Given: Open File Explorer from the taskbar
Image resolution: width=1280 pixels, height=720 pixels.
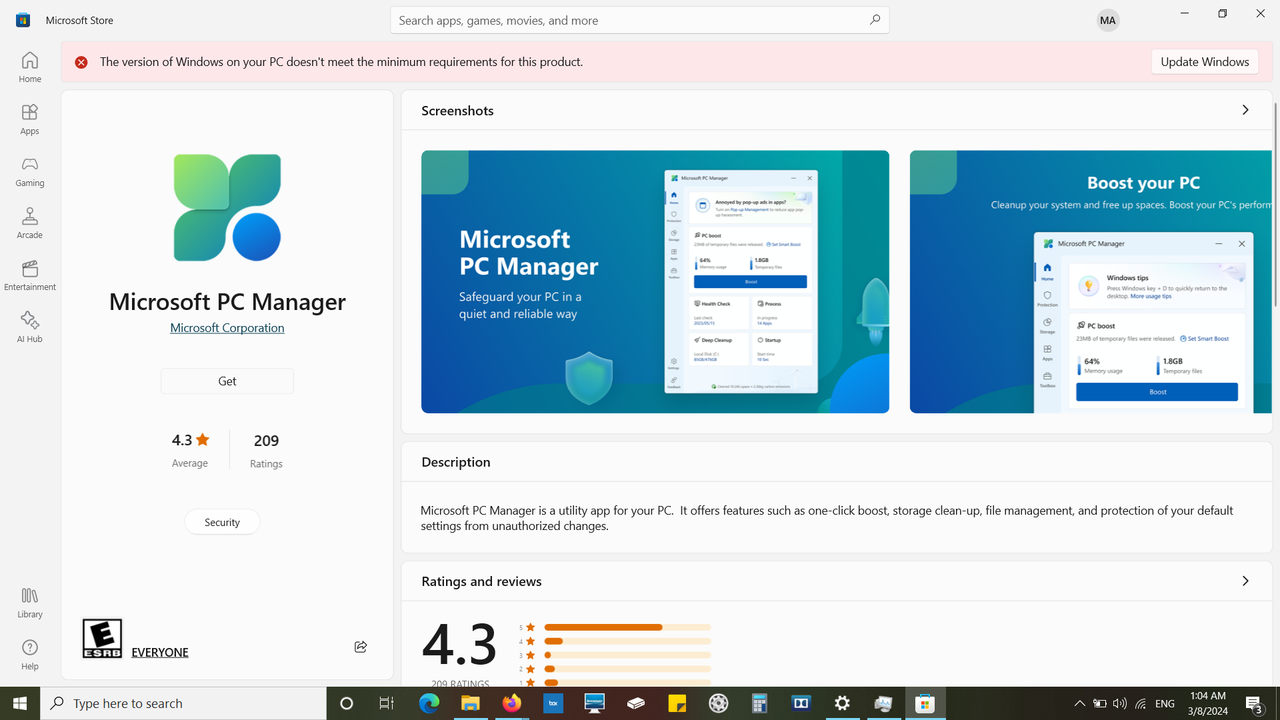Looking at the screenshot, I should click(470, 704).
